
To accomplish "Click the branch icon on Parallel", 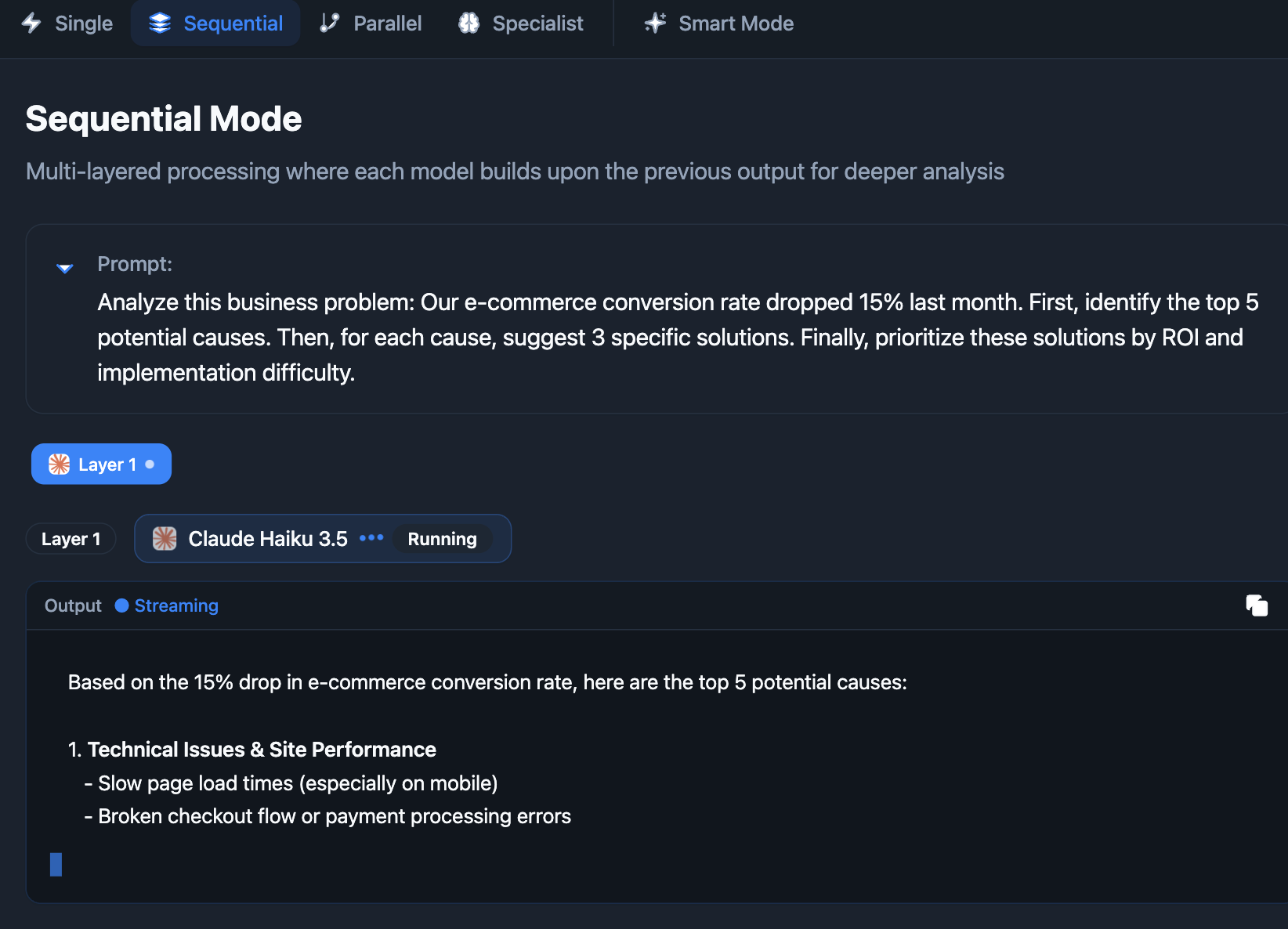I will pyautogui.click(x=330, y=23).
